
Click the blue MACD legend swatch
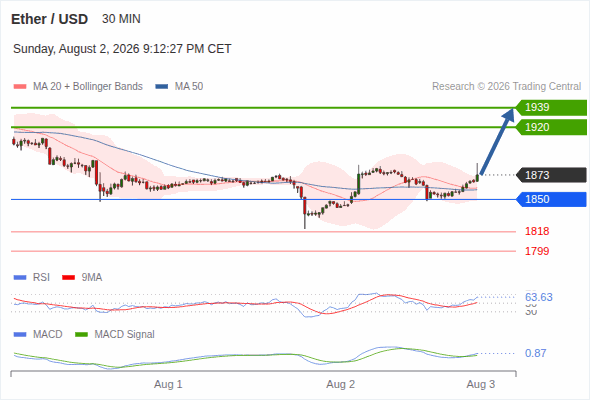coord(20,335)
